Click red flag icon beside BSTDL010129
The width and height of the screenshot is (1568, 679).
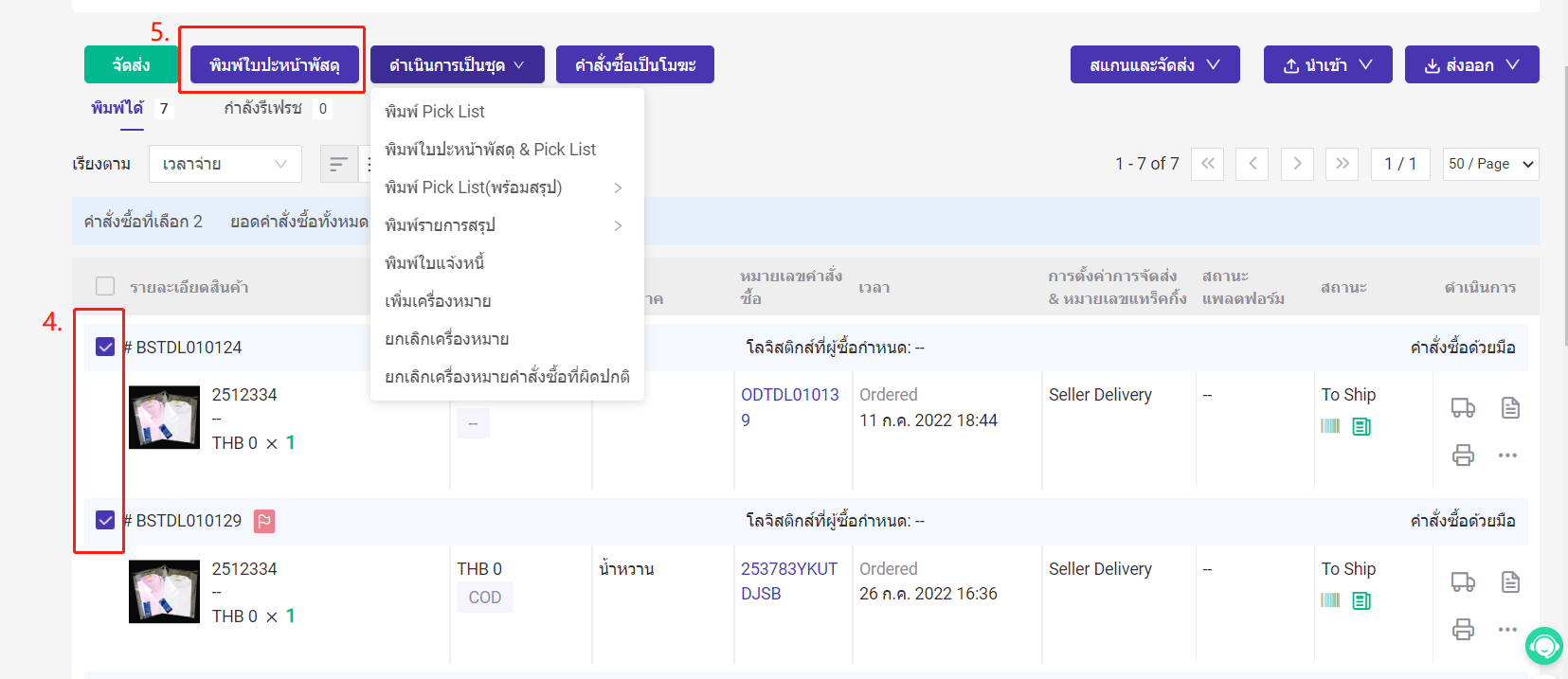point(264,521)
